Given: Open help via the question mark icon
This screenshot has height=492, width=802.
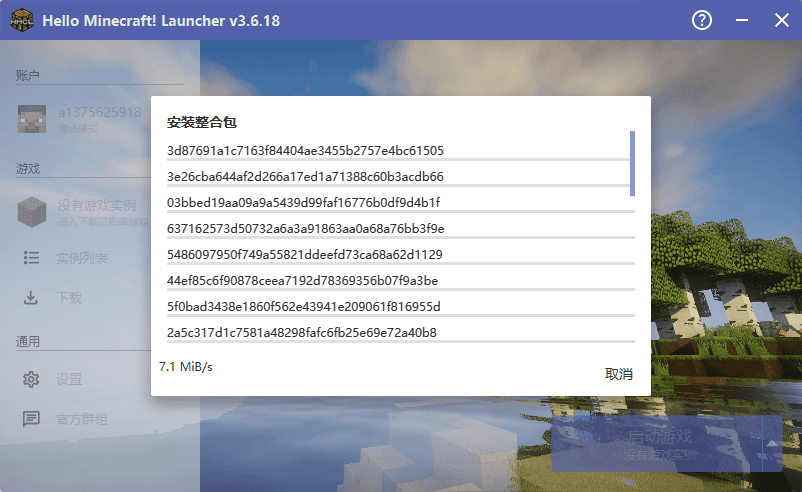Looking at the screenshot, I should tap(702, 20).
